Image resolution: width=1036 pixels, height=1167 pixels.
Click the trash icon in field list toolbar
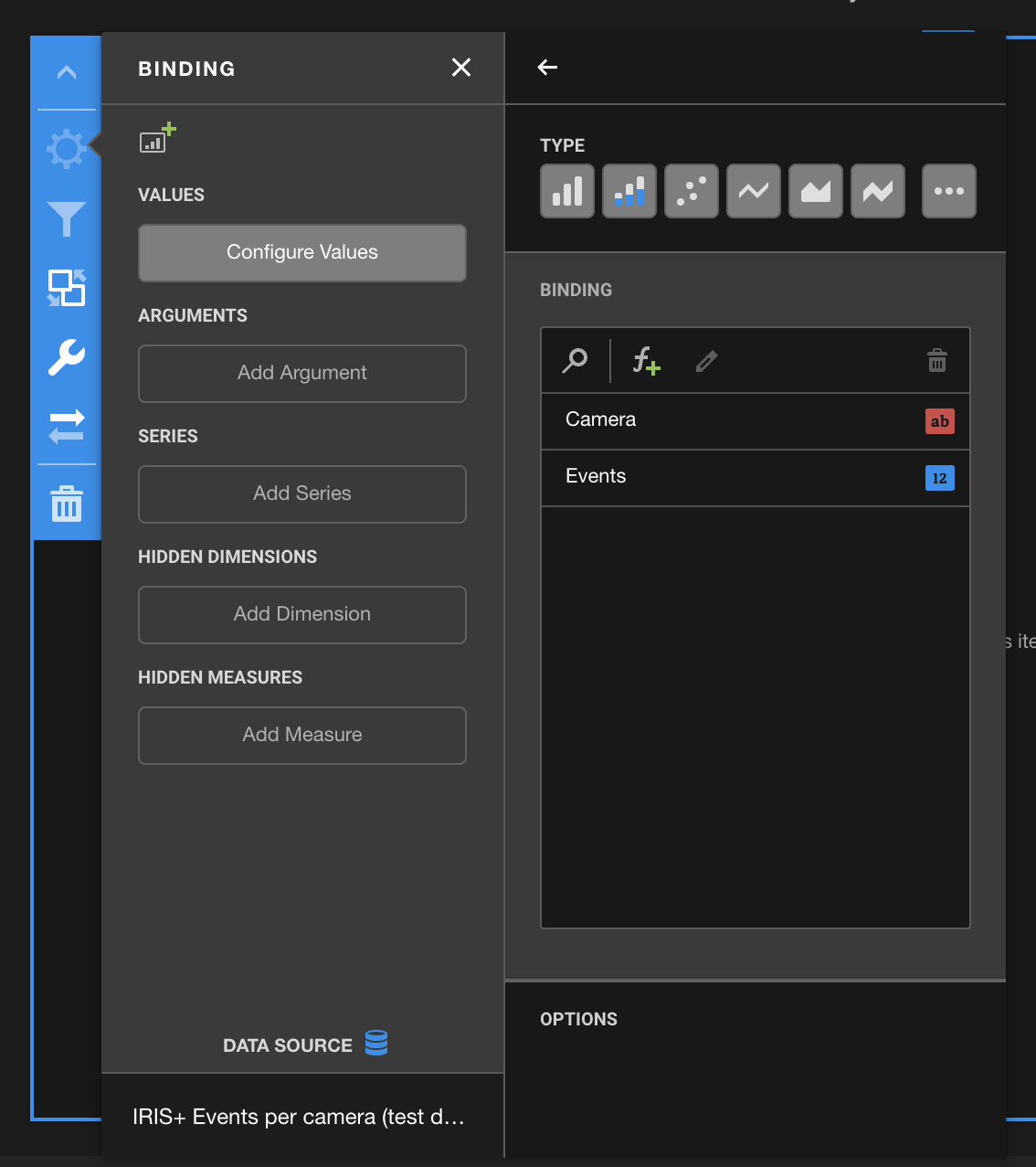(937, 361)
